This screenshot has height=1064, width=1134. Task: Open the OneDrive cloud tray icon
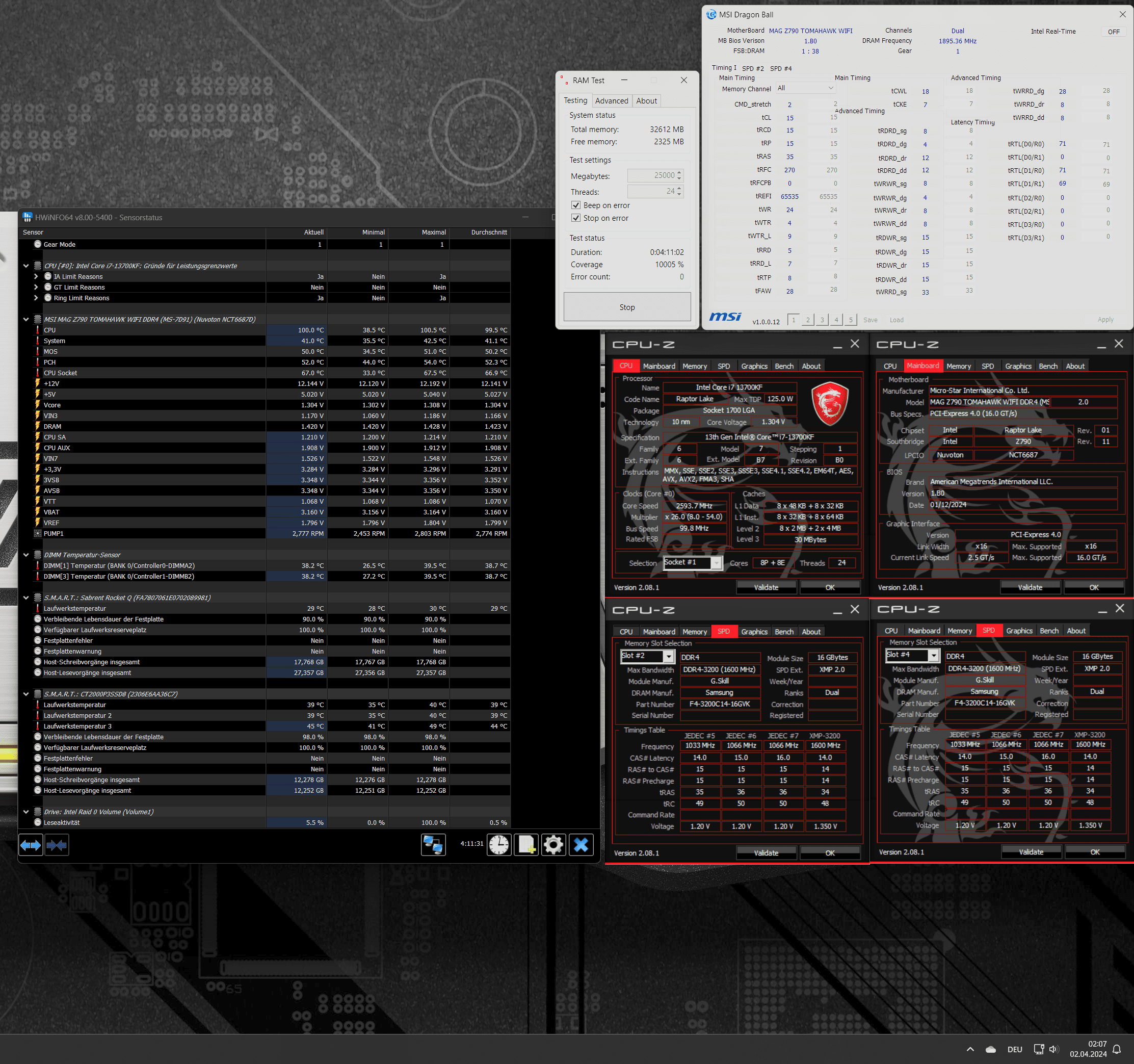tap(991, 1049)
